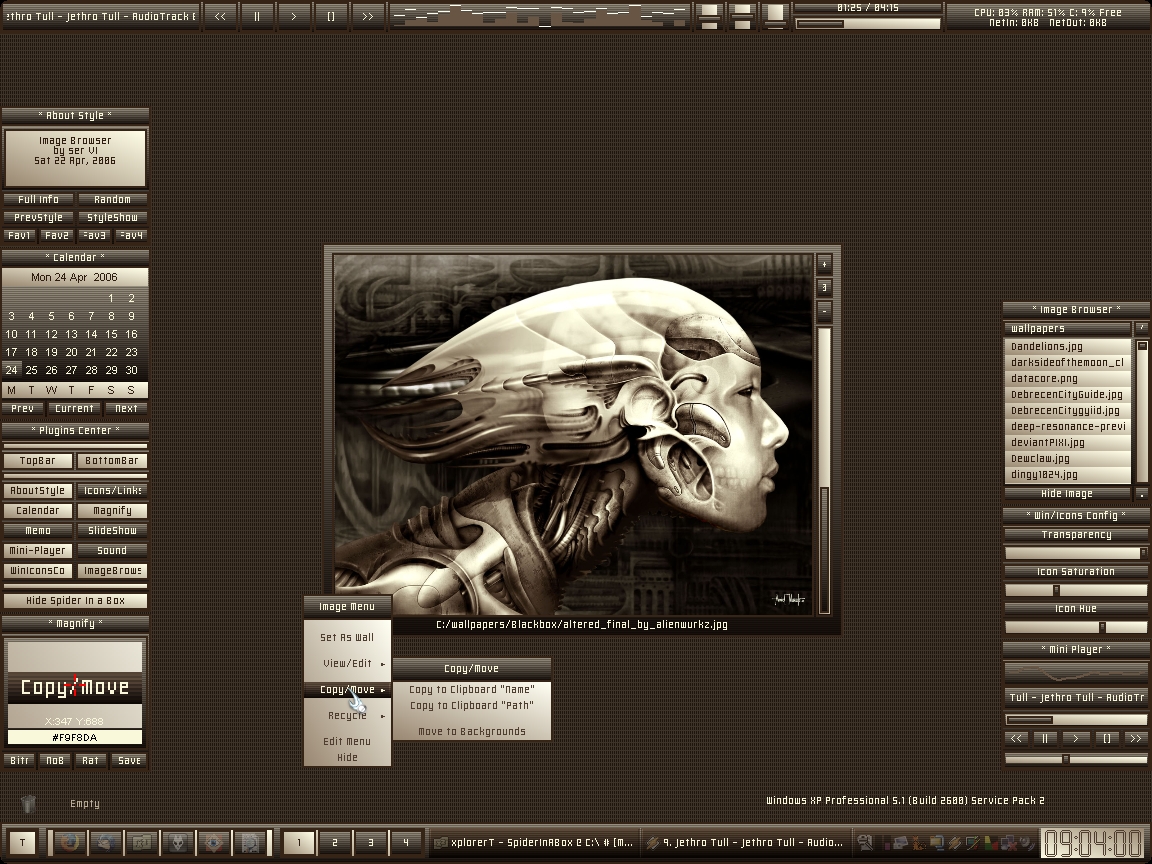Select Dandelions.jpg in Image Browser list
Image resolution: width=1152 pixels, height=864 pixels.
[x=1068, y=346]
